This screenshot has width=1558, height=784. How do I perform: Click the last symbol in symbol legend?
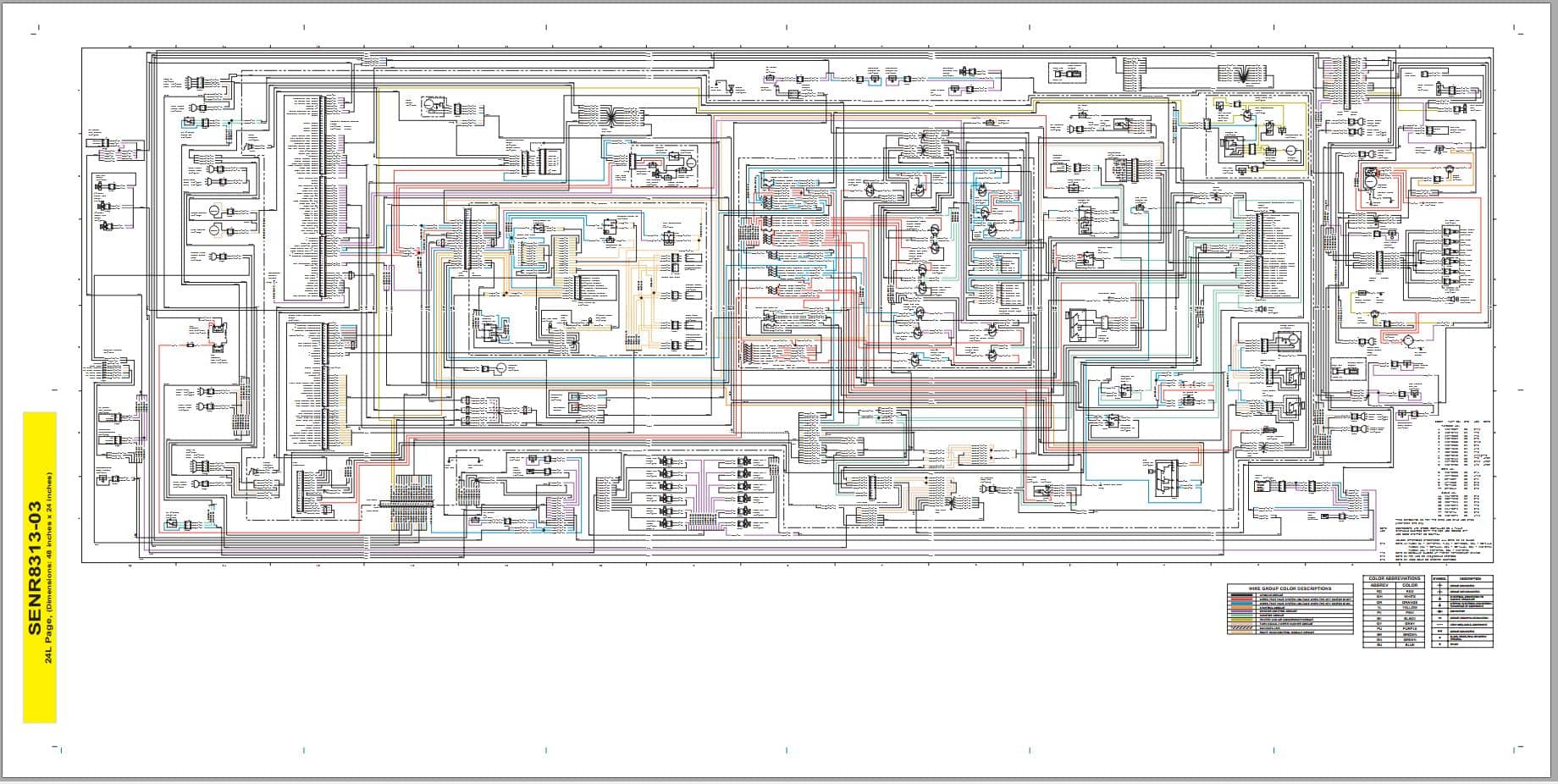[1439, 644]
